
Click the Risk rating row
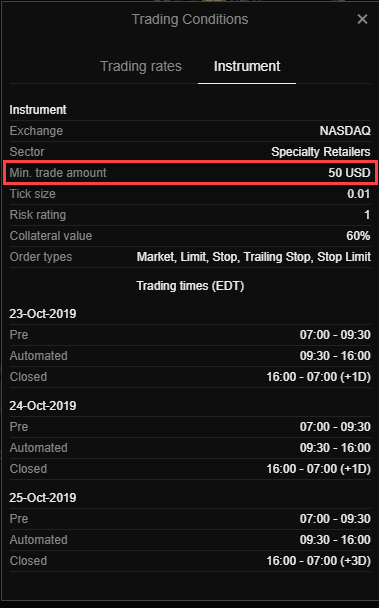190,215
